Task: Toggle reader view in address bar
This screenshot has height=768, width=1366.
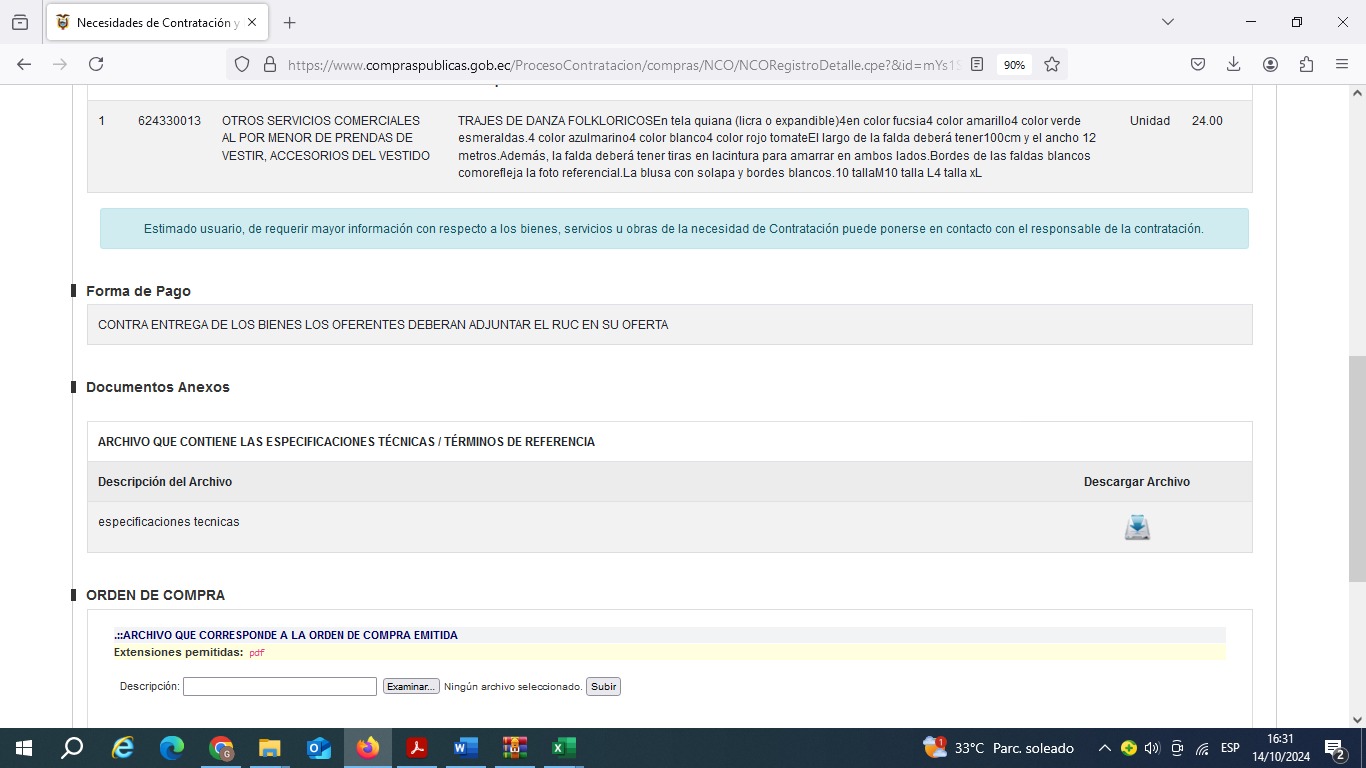Action: [977, 64]
